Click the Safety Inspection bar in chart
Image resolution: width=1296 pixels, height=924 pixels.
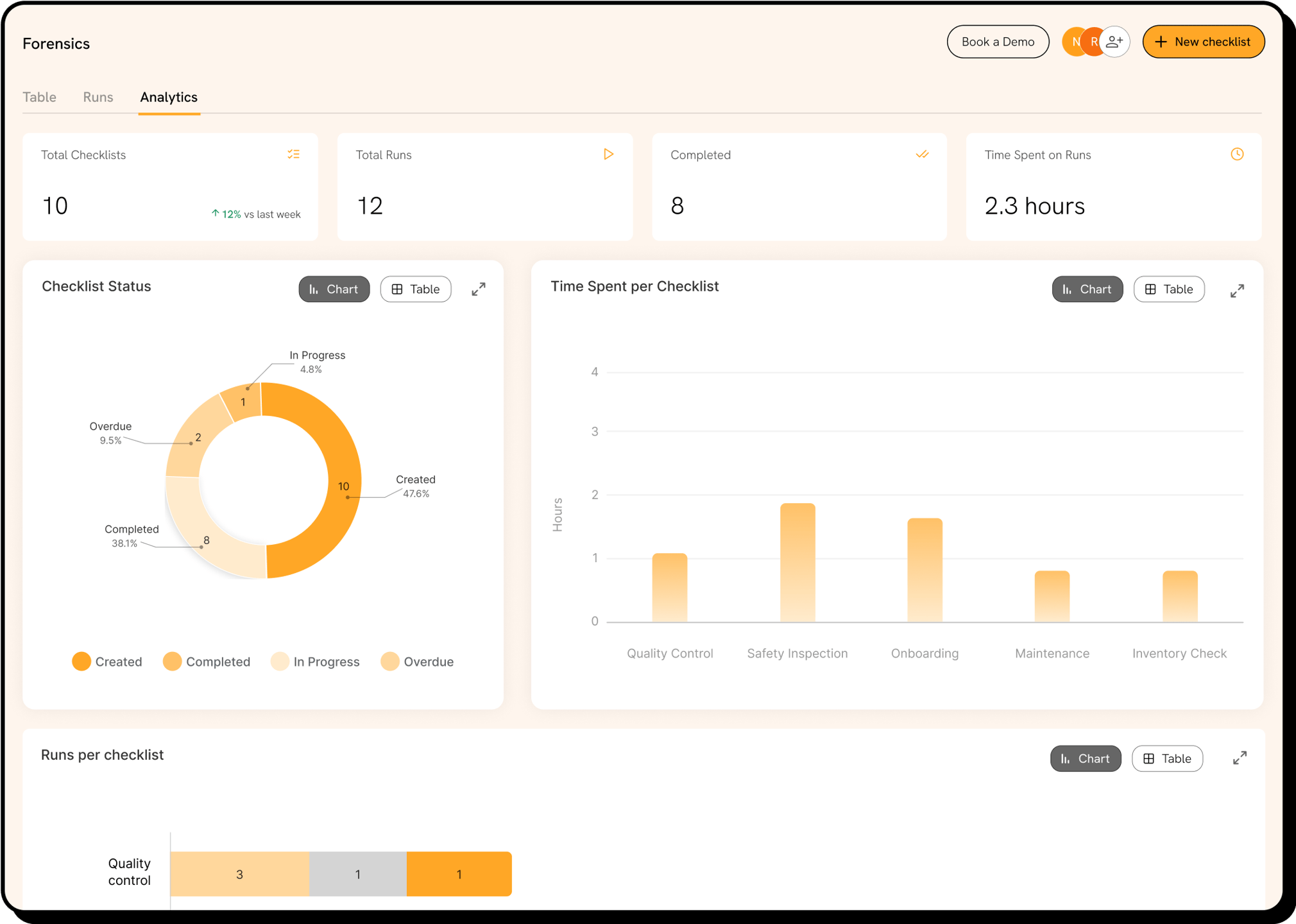click(x=797, y=562)
